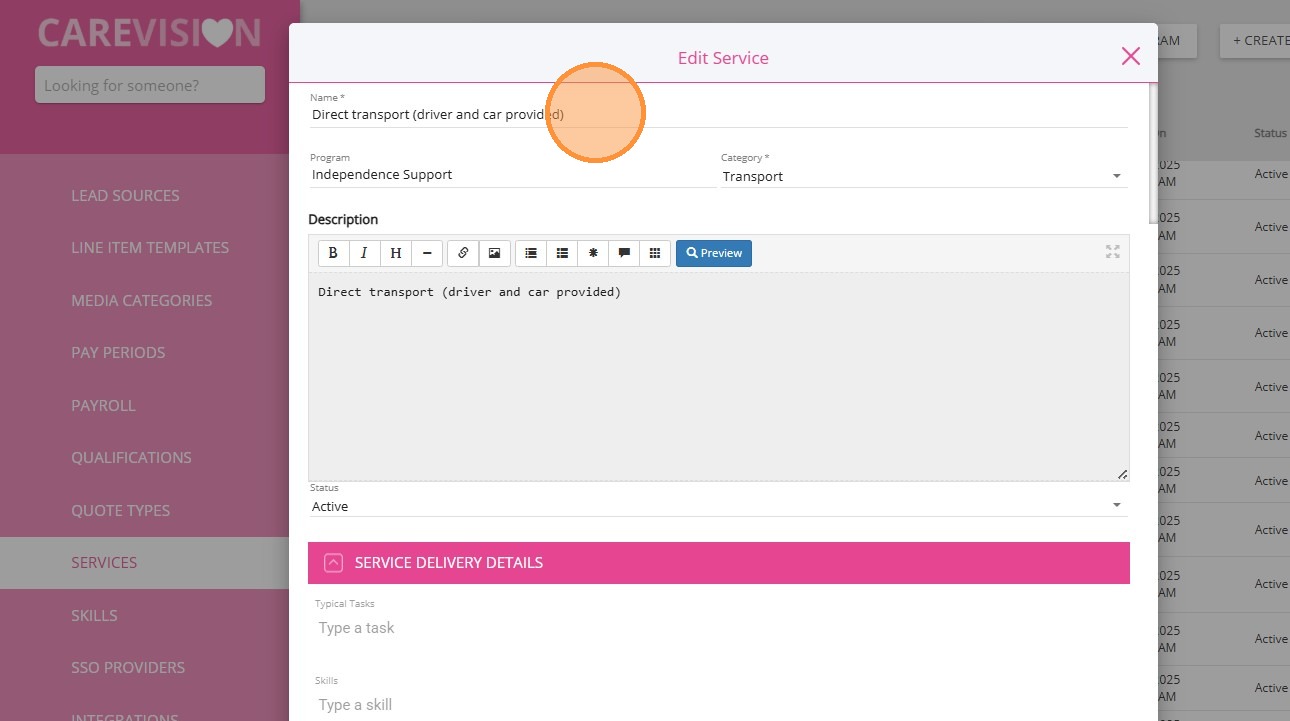Screen dimensions: 1290x721
Task: Click the Typical Tasks input field
Action: [x=718, y=628]
